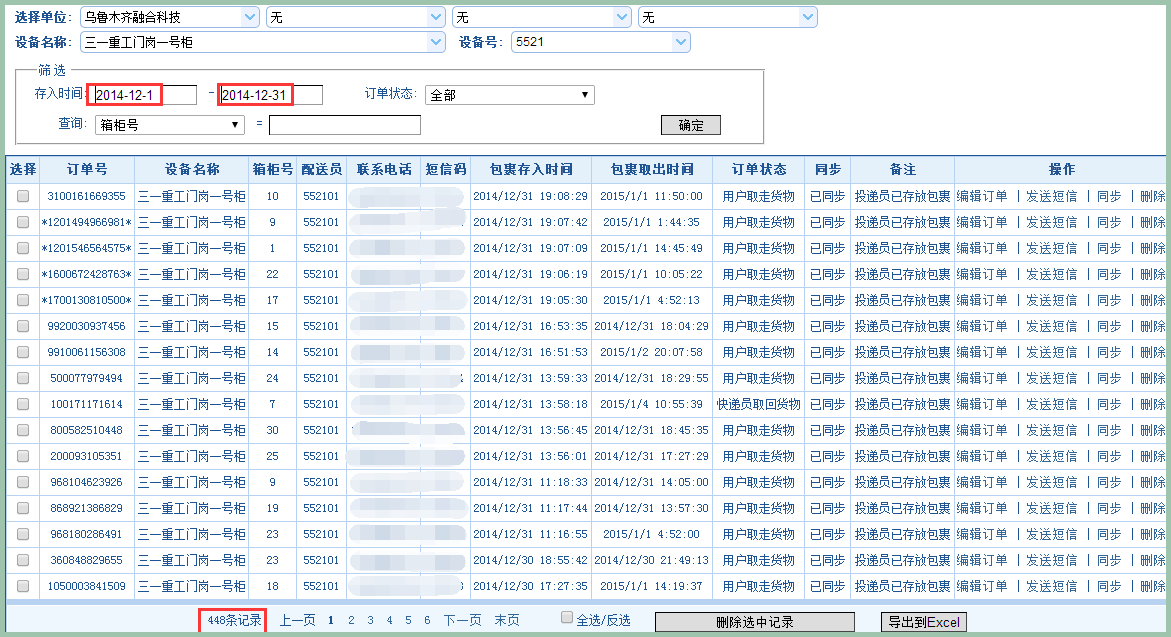Open the 设备号 5521 dropdown
Screen dimensions: 1171x637
600,42
